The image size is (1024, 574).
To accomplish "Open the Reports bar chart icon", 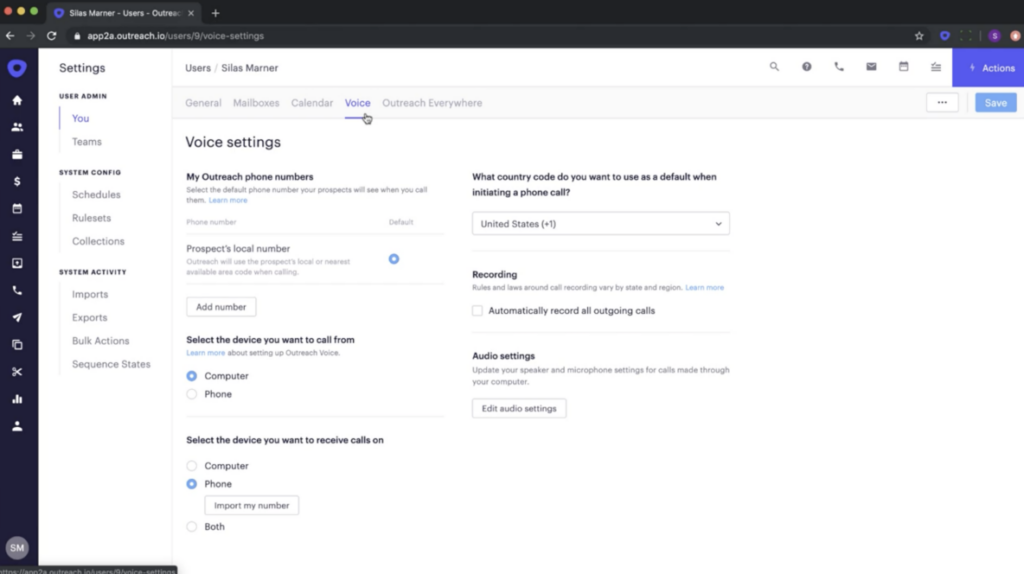I will pyautogui.click(x=17, y=399).
